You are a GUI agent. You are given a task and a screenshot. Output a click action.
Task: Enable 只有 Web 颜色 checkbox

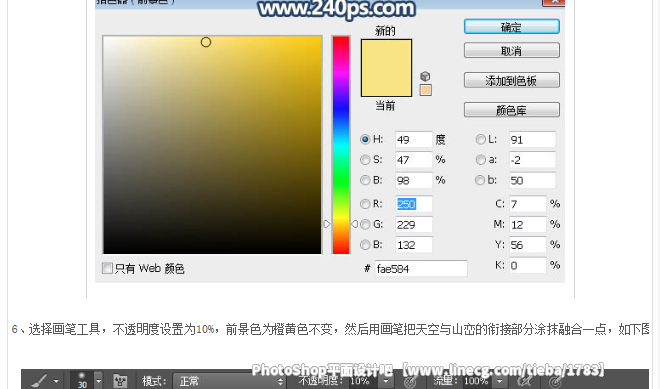tap(107, 268)
